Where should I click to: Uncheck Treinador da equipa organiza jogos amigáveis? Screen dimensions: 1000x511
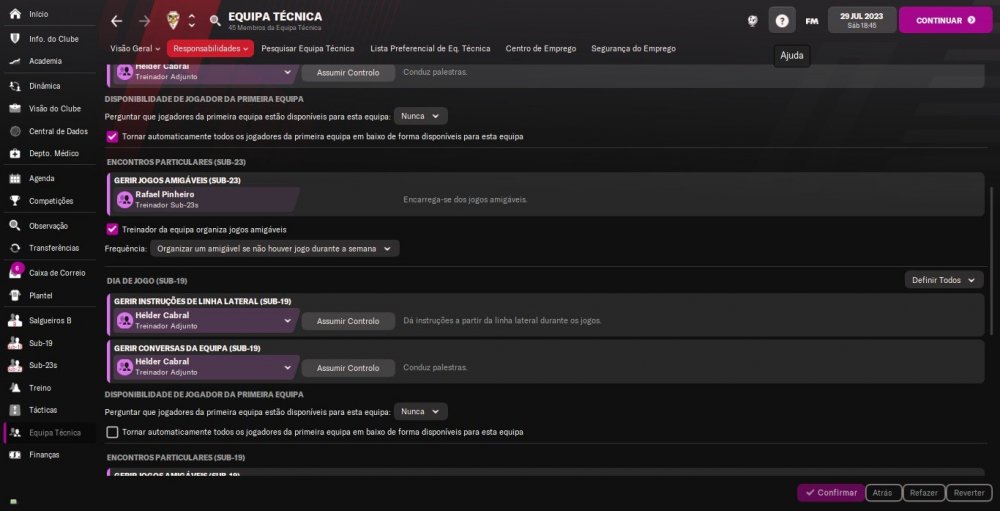click(x=113, y=229)
